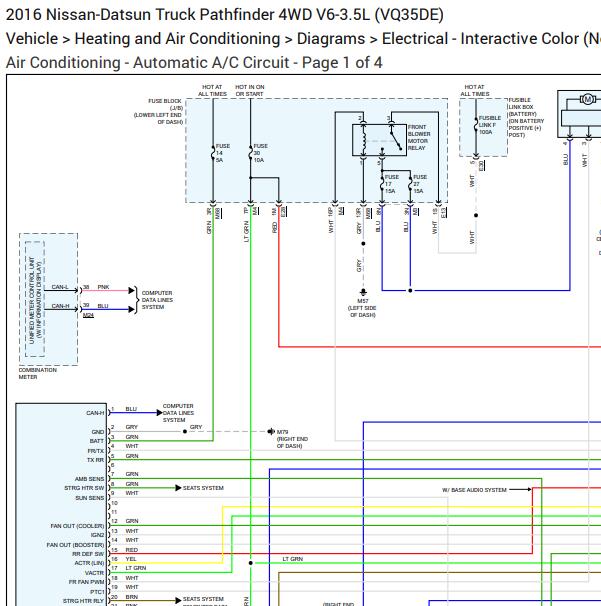Open the Heating and Air Conditioning breadcrumb
This screenshot has width=601, height=606.
coord(177,39)
